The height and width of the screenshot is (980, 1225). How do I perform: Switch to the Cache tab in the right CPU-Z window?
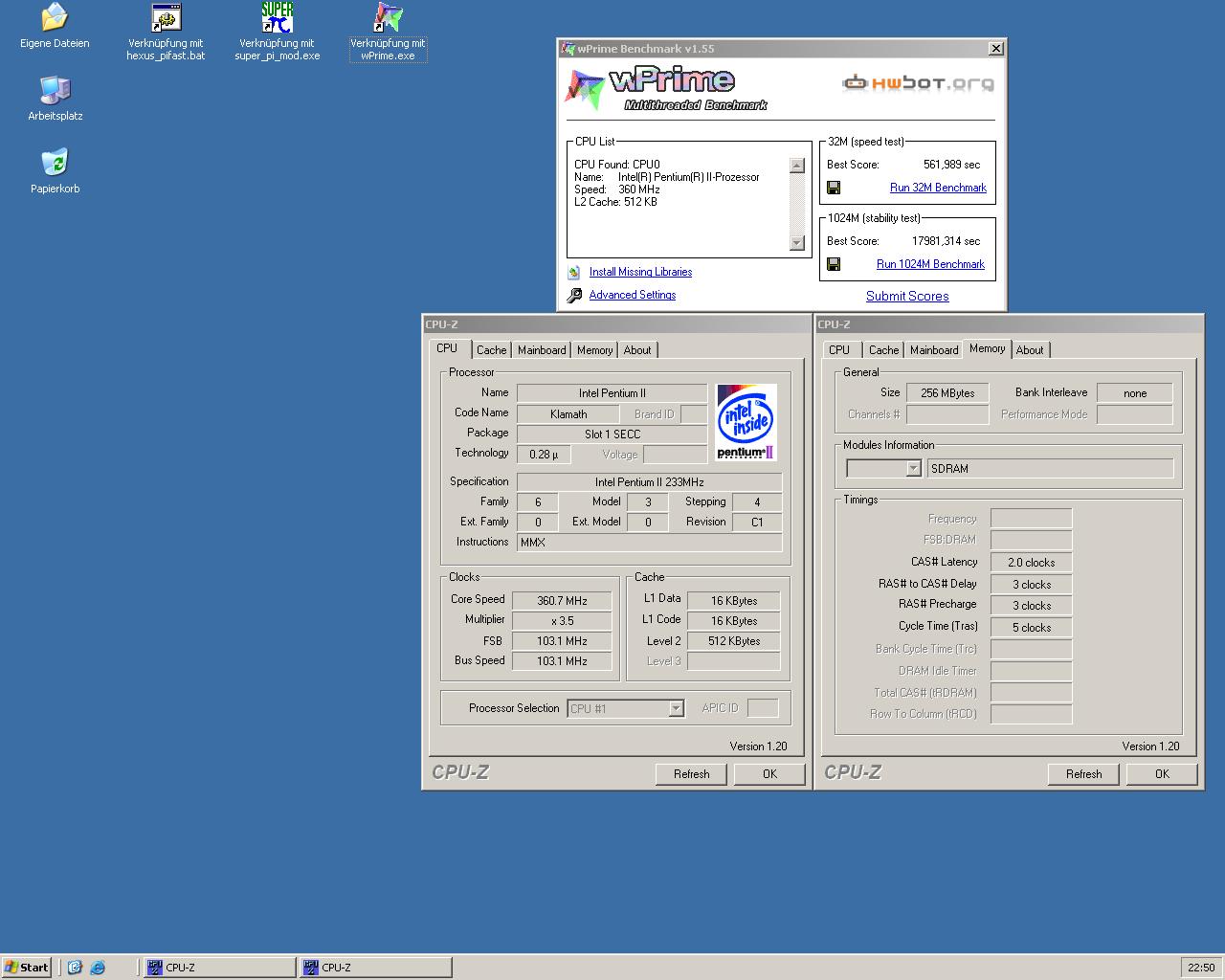[883, 350]
